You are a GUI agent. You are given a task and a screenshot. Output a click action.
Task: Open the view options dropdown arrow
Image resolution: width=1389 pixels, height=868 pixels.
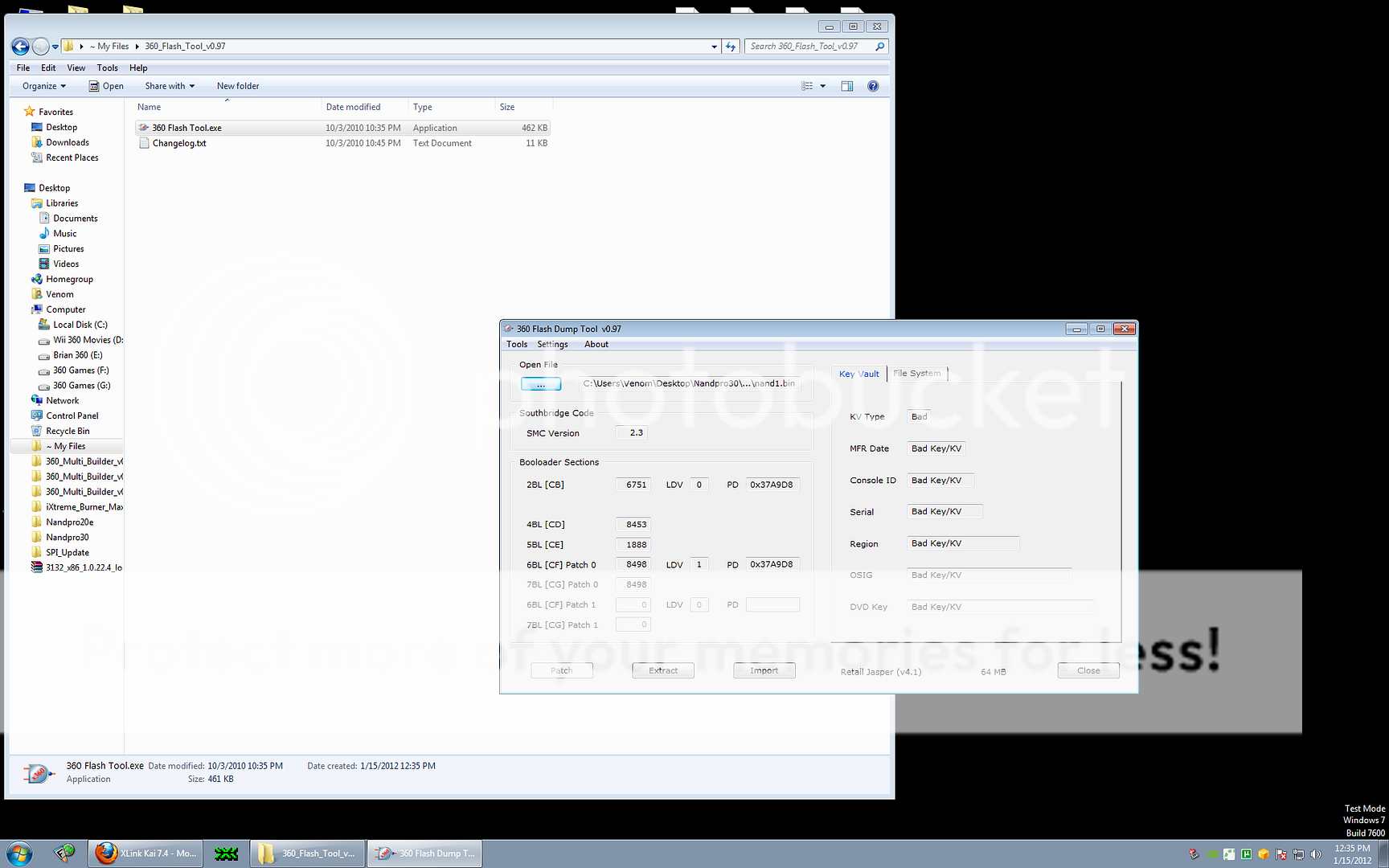click(822, 86)
